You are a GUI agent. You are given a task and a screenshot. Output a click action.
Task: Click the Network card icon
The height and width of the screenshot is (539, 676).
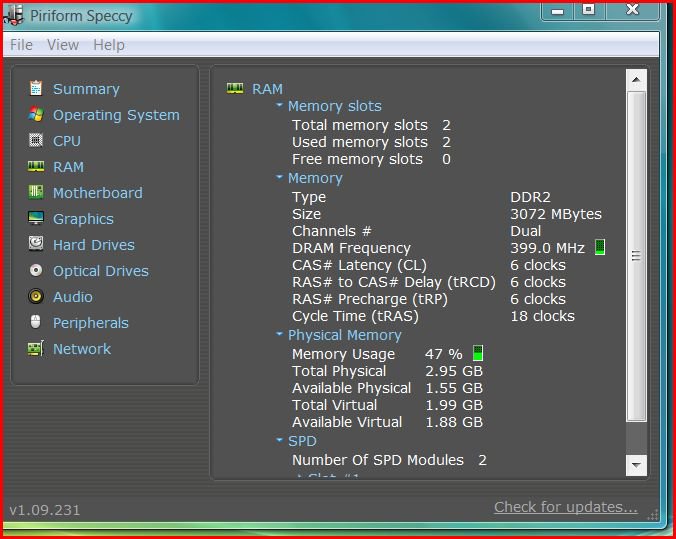point(36,348)
